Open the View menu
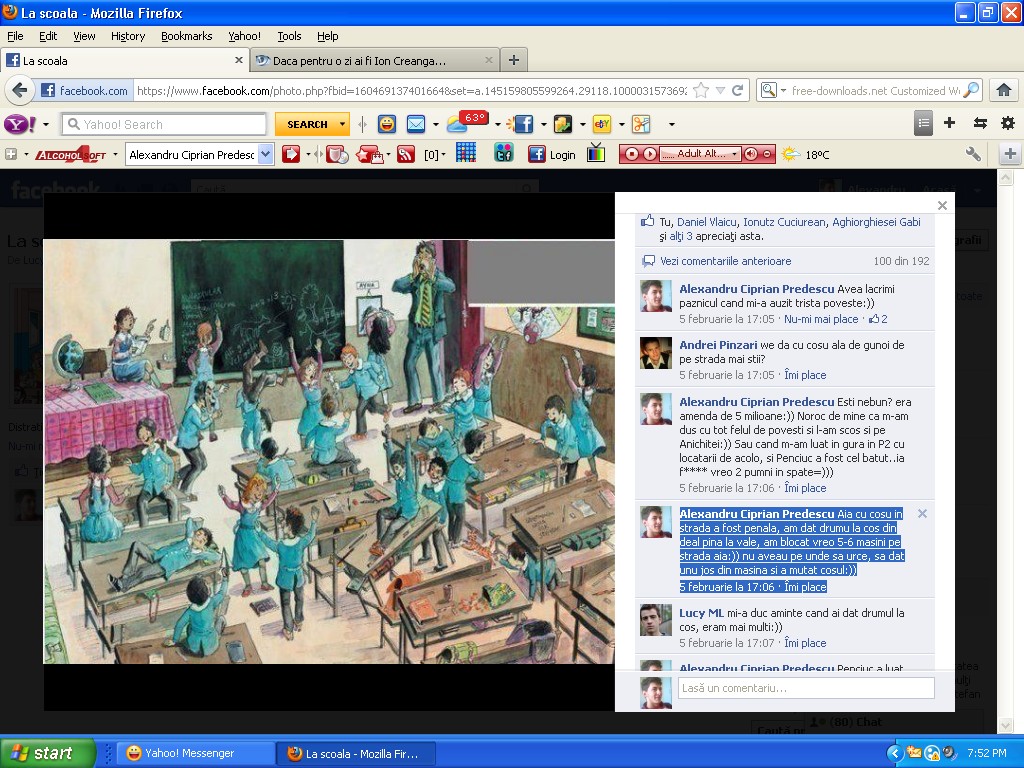1024x768 pixels. click(x=84, y=36)
